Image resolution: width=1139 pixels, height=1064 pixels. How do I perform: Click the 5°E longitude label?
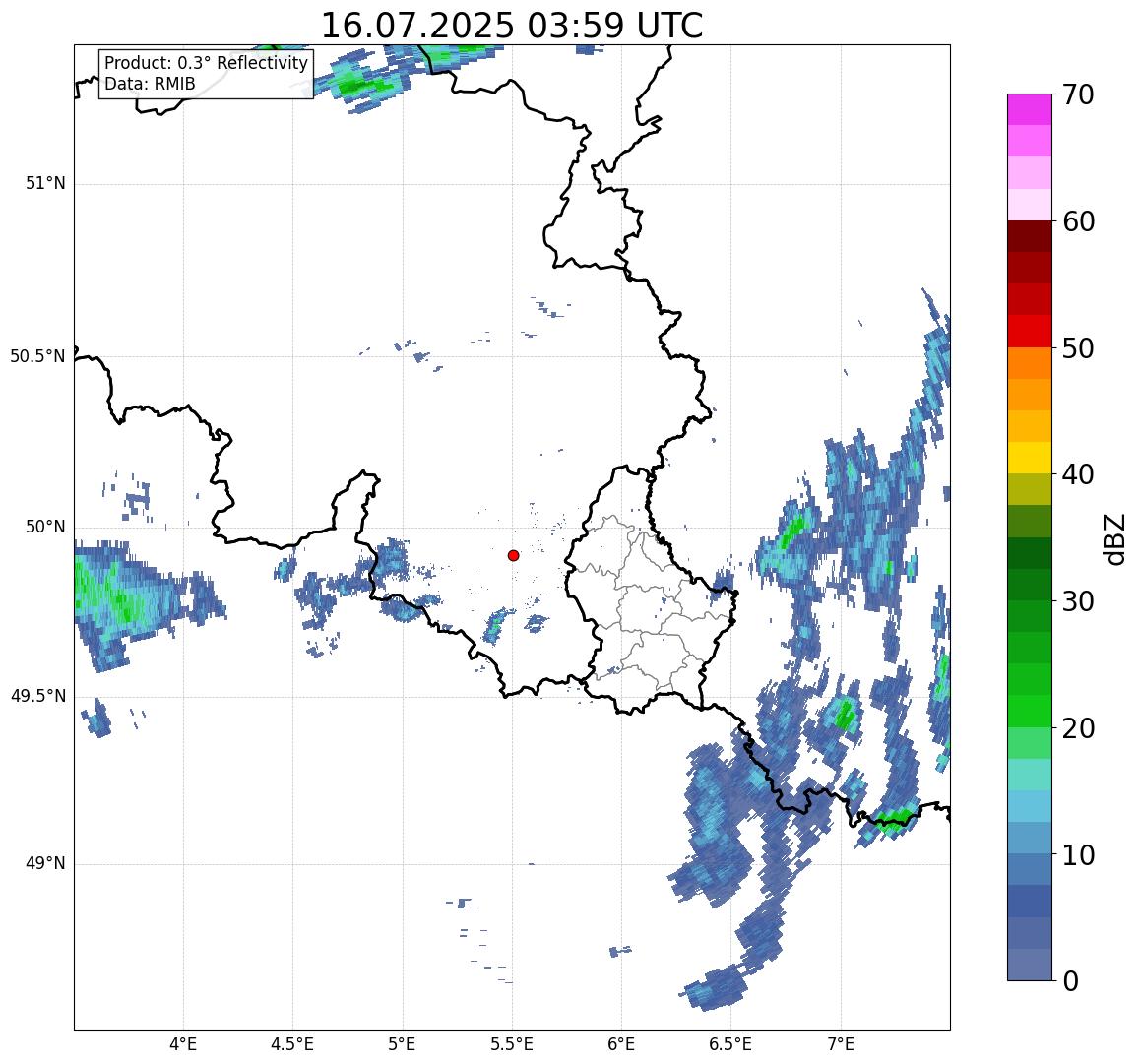coord(403,1044)
